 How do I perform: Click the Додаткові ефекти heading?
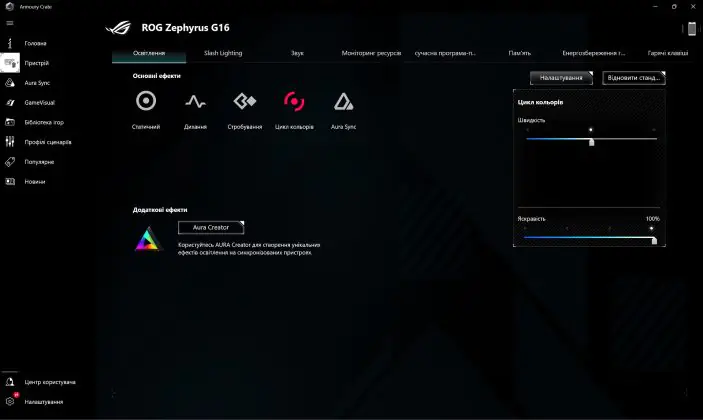(160, 210)
